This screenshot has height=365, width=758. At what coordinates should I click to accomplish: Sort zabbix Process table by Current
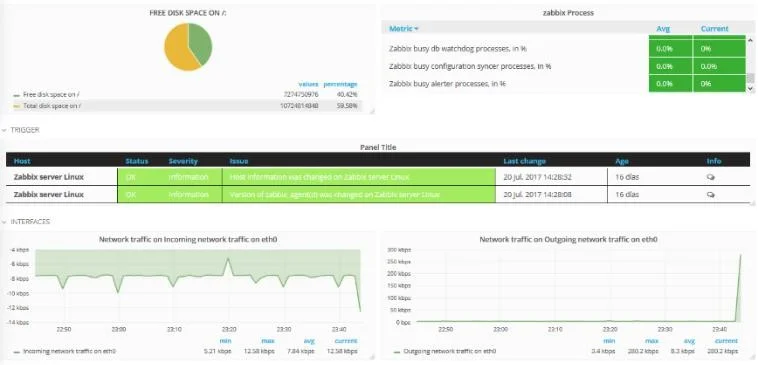(x=714, y=29)
